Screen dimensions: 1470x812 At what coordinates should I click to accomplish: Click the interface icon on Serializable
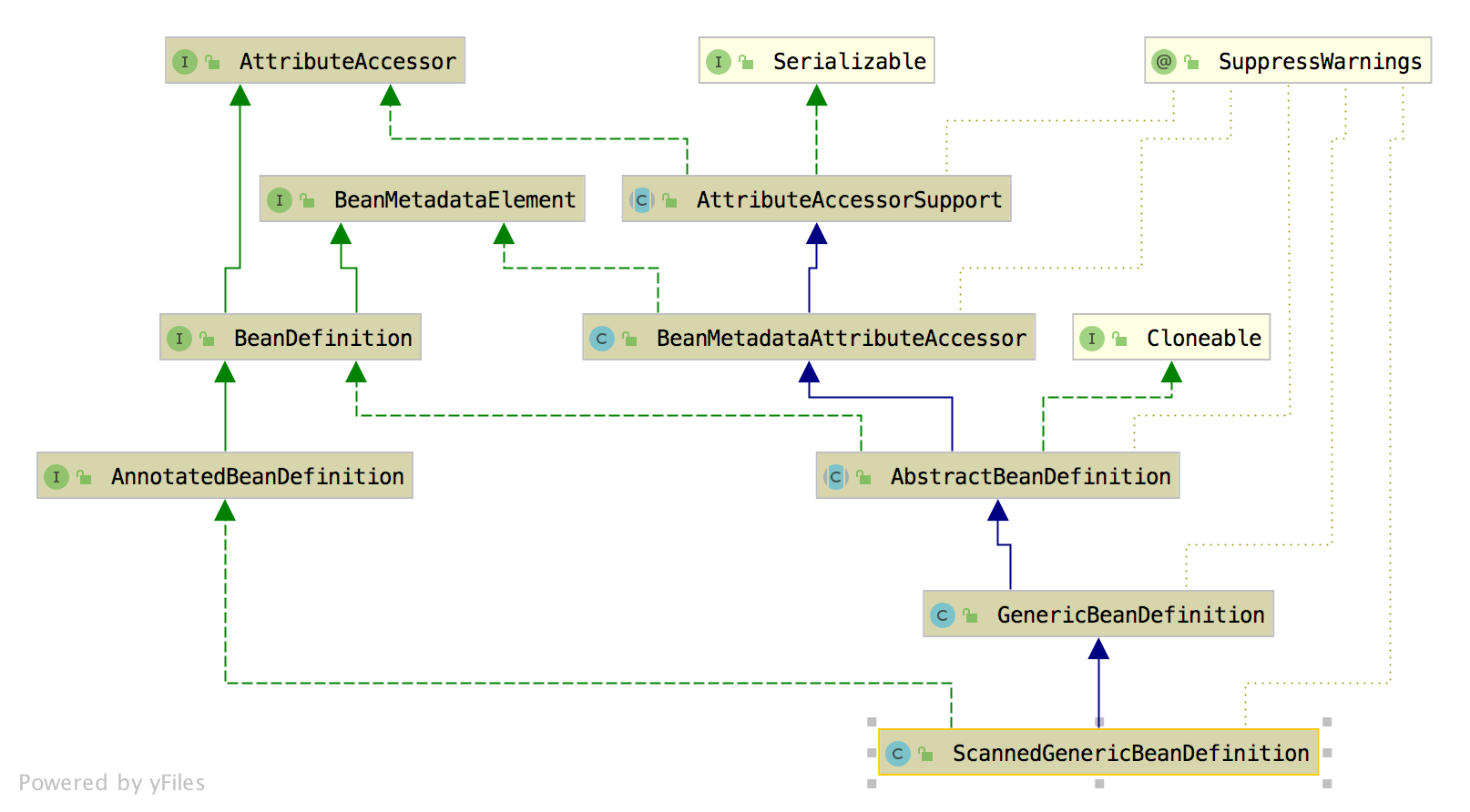pyautogui.click(x=719, y=62)
